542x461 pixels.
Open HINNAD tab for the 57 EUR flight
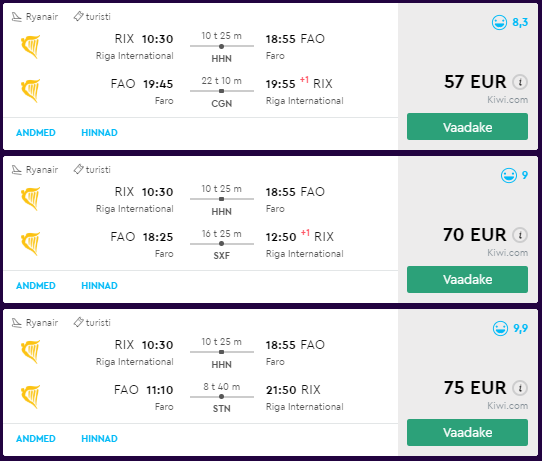99,133
